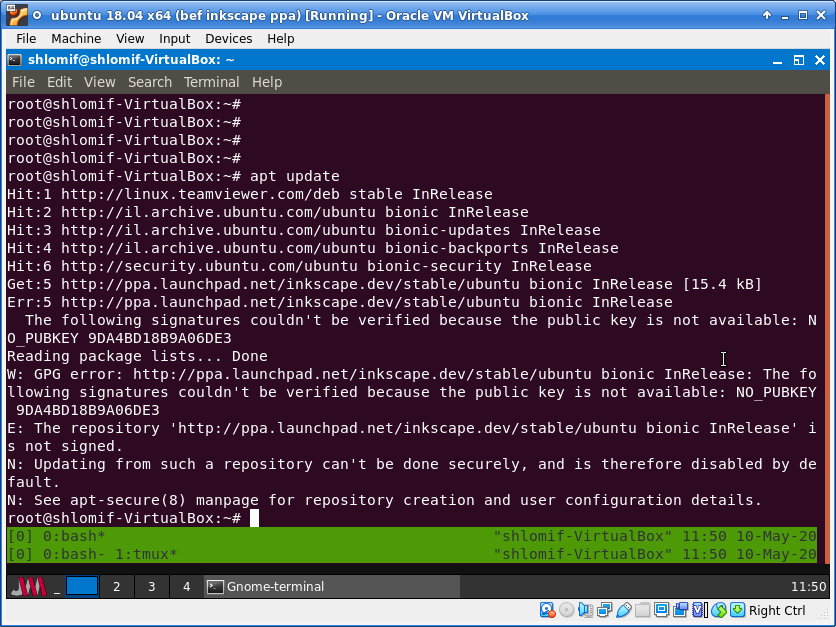Open the VirtualBox File menu
The width and height of the screenshot is (836, 627).
tap(26, 39)
